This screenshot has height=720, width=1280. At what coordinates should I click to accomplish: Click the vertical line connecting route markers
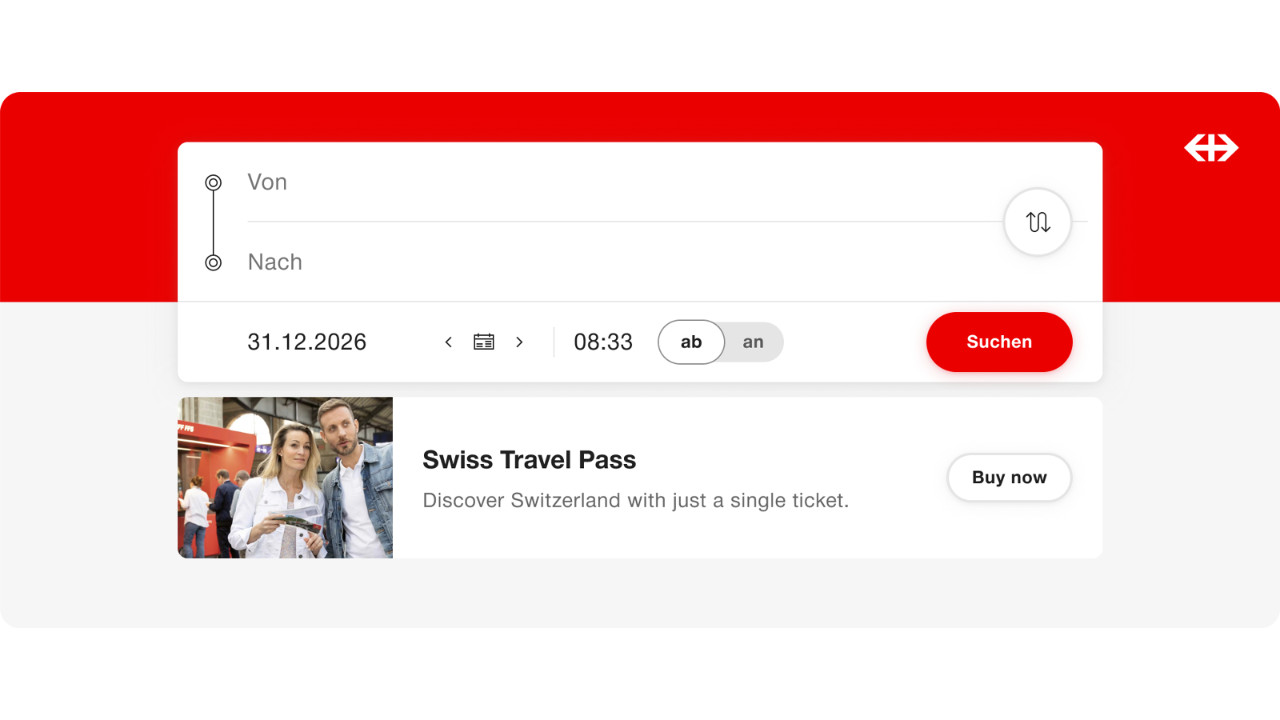pos(213,222)
